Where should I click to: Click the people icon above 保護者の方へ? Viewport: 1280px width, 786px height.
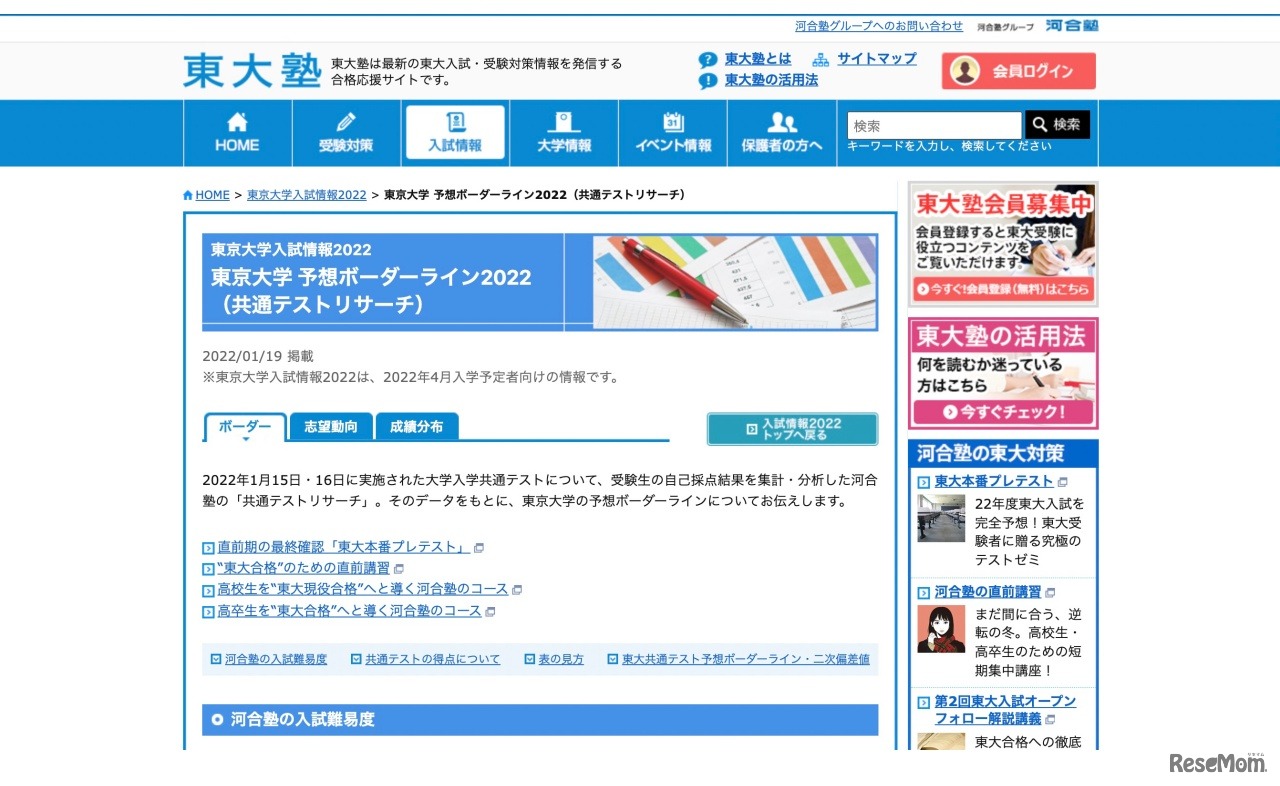[782, 122]
